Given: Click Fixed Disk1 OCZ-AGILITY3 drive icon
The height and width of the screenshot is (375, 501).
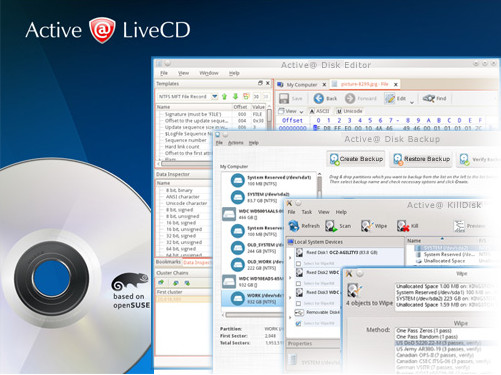Looking at the screenshot, I should [299, 252].
